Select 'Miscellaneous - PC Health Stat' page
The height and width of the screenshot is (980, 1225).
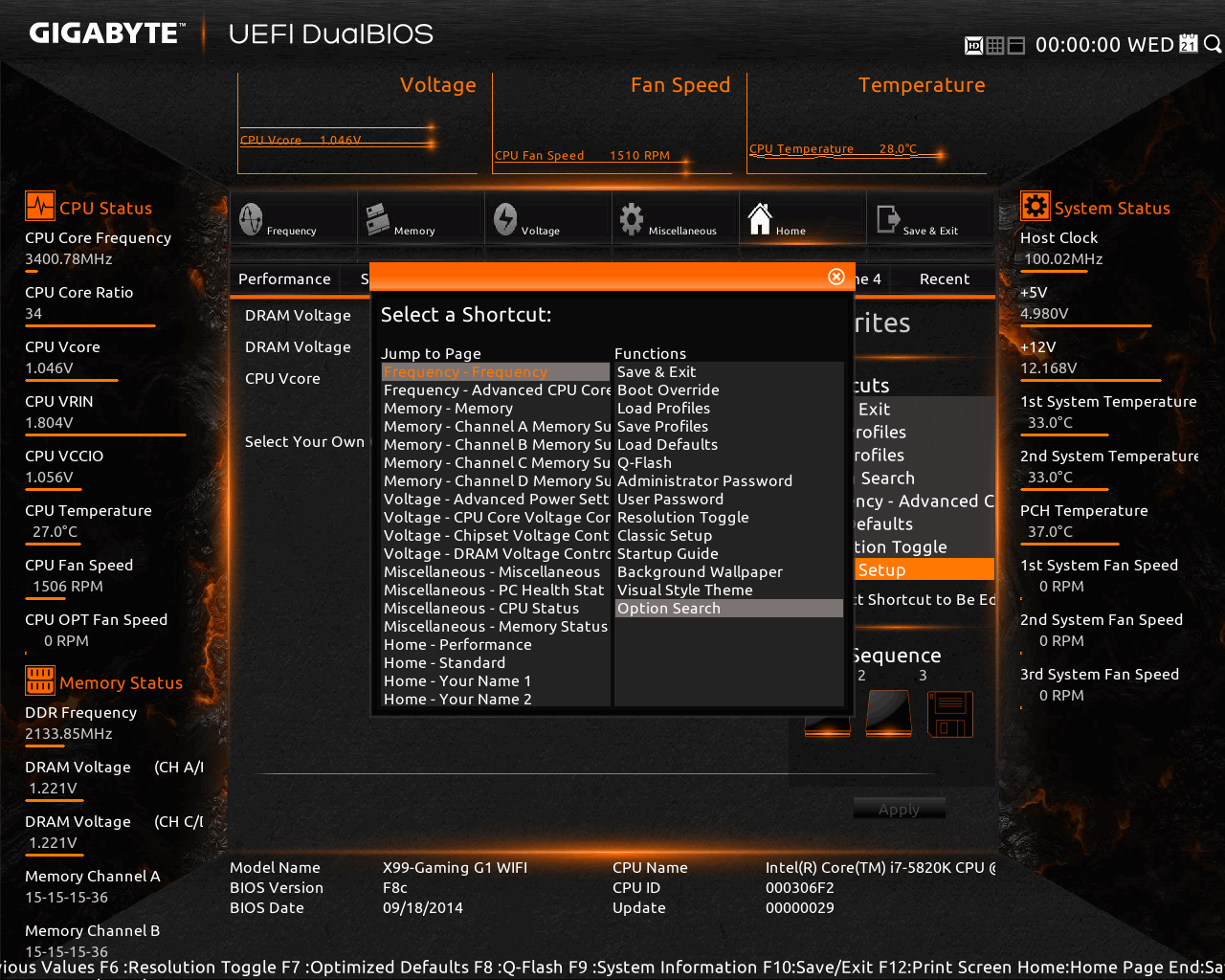point(496,590)
